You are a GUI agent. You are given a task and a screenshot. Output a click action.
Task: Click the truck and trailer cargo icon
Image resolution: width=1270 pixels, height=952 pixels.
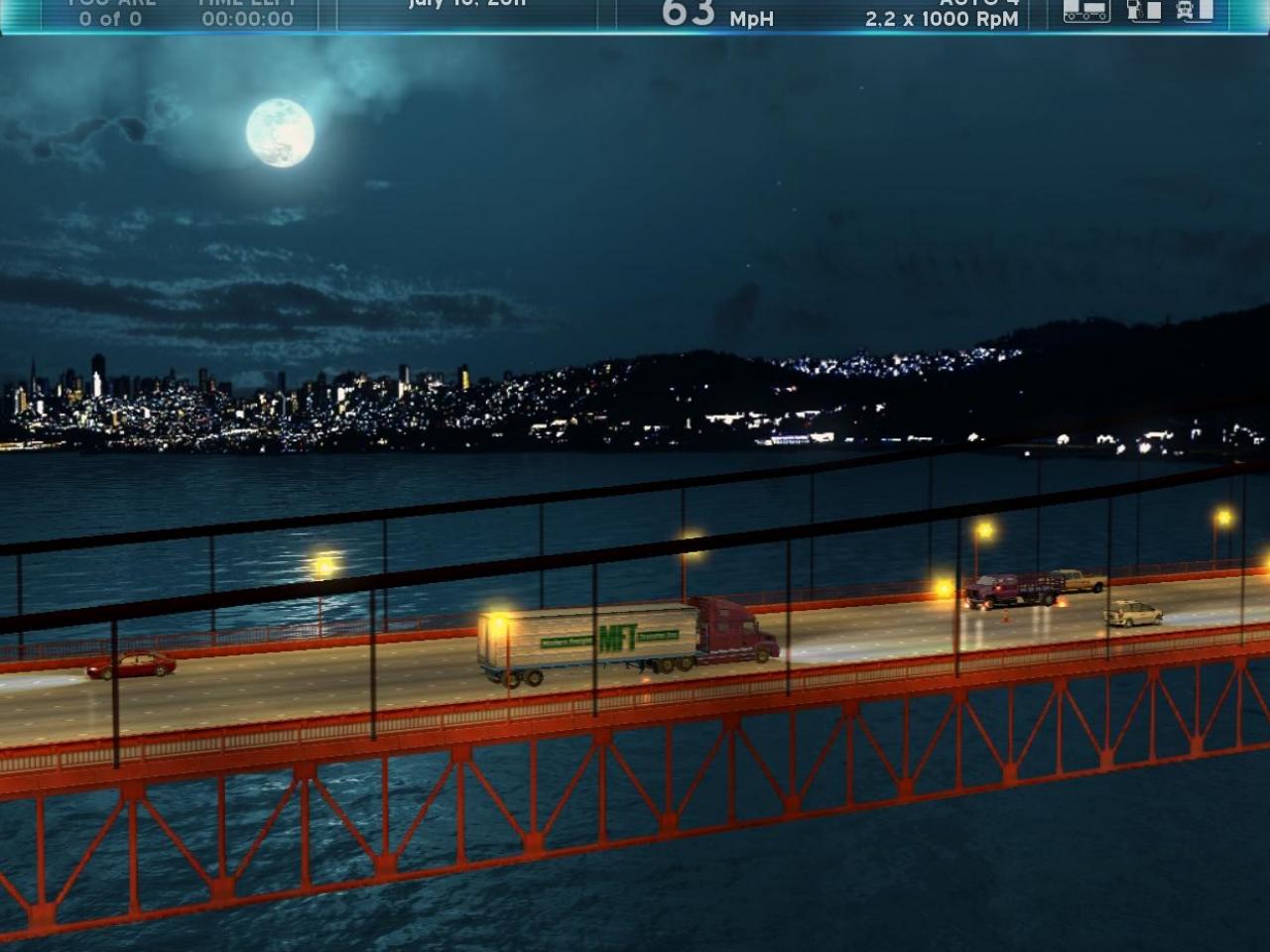(x=1085, y=11)
